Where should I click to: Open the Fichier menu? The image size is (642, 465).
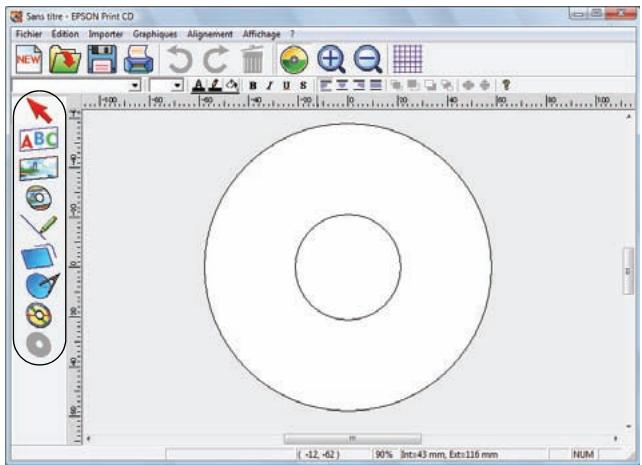pos(29,34)
